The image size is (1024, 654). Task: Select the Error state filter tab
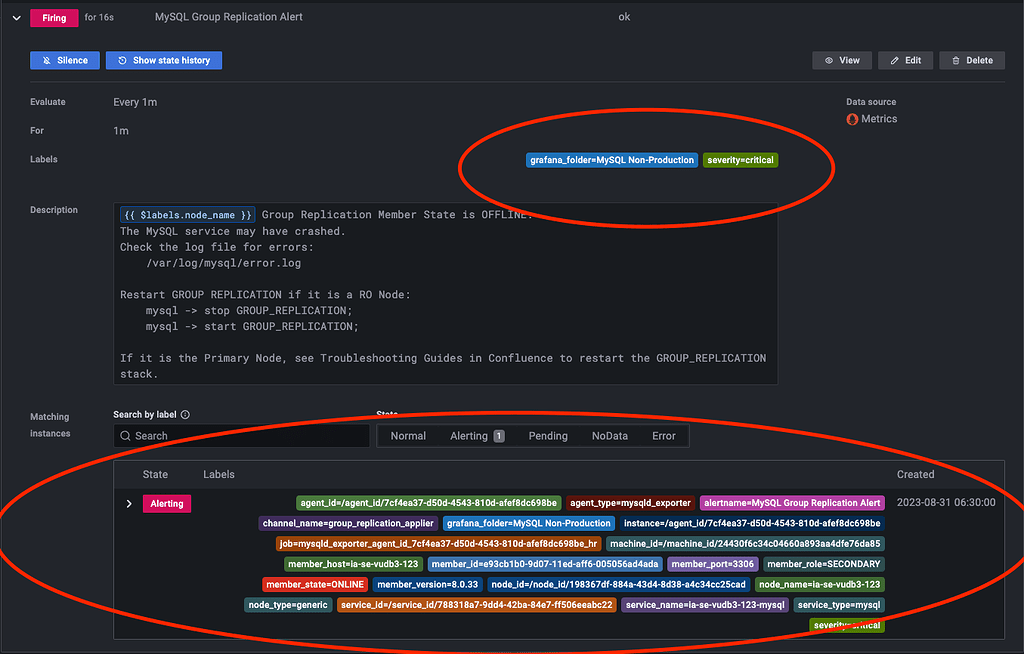pyautogui.click(x=665, y=435)
